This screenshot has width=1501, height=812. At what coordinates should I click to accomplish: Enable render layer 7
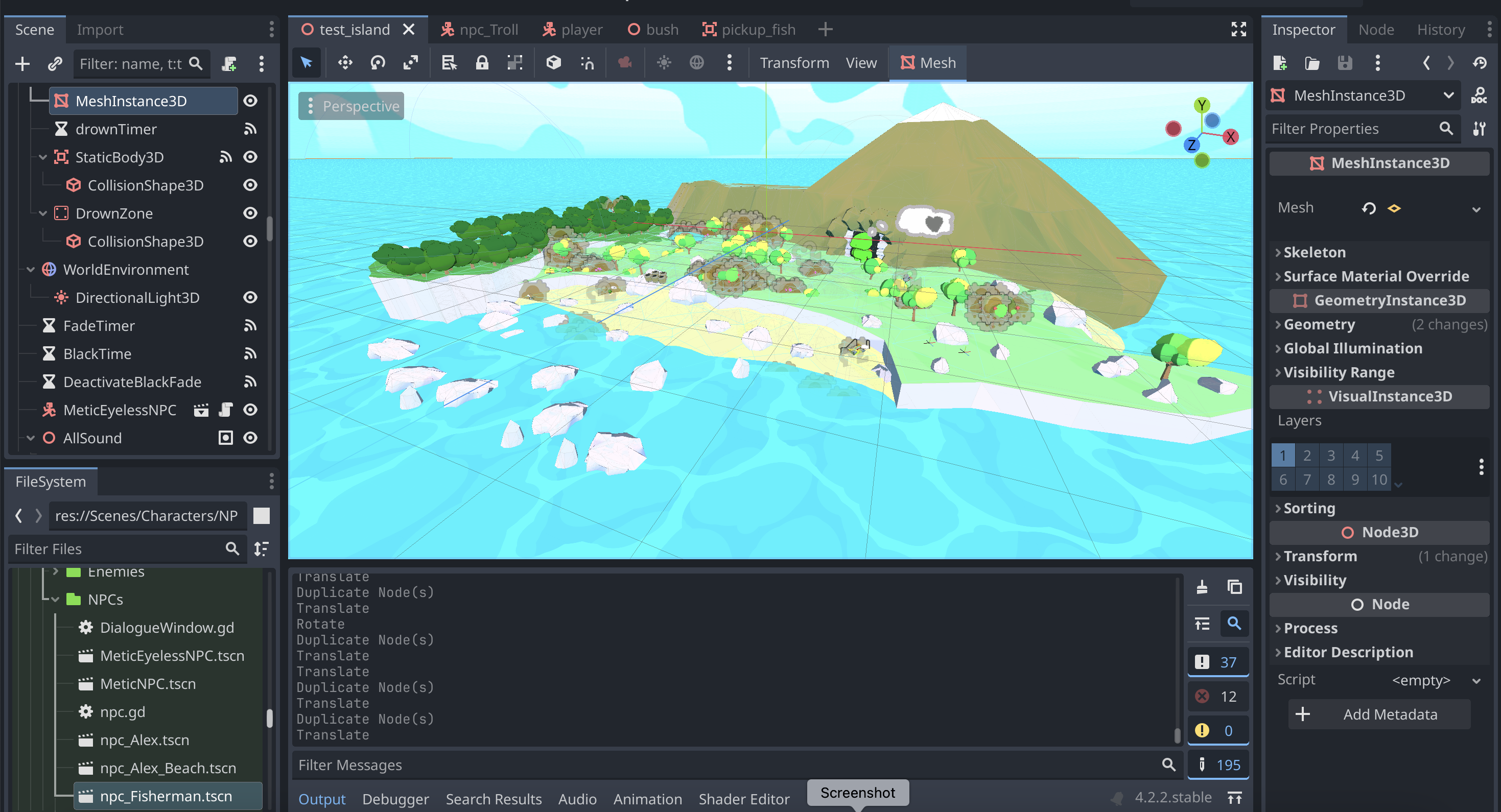click(x=1306, y=480)
